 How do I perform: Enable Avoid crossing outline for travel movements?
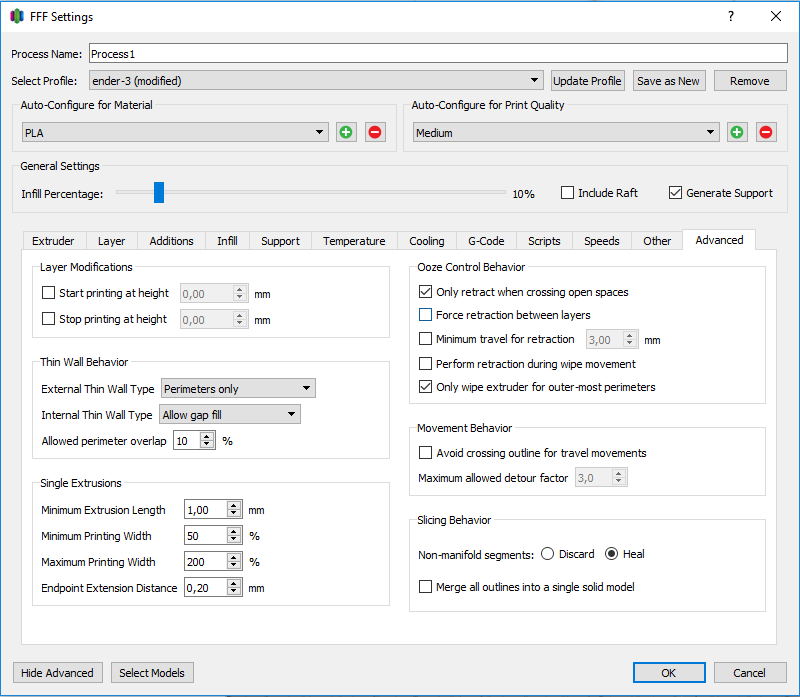(425, 453)
